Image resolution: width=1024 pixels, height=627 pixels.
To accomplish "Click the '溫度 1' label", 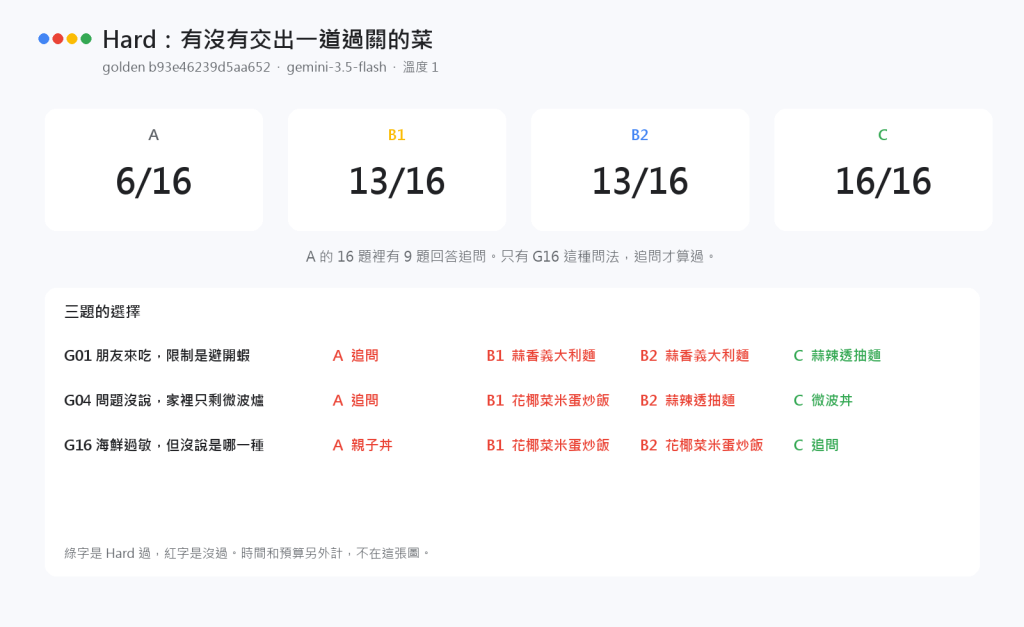I will (421, 67).
